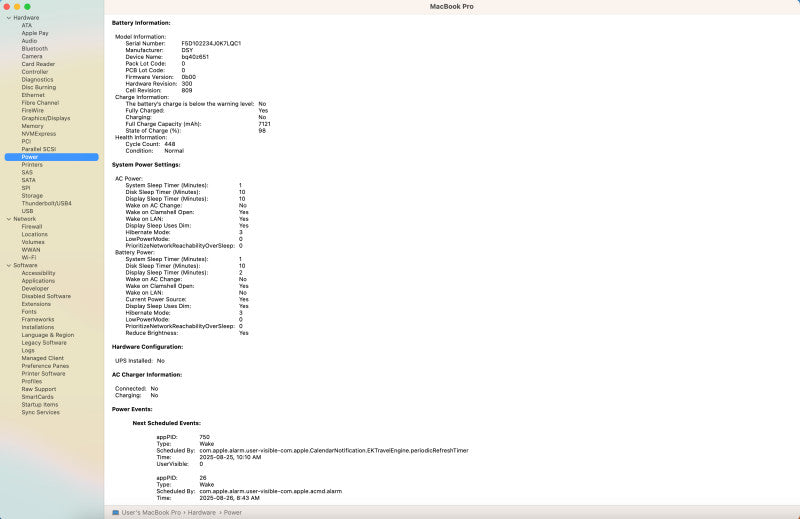Select Preference Panes in the sidebar

tap(45, 366)
